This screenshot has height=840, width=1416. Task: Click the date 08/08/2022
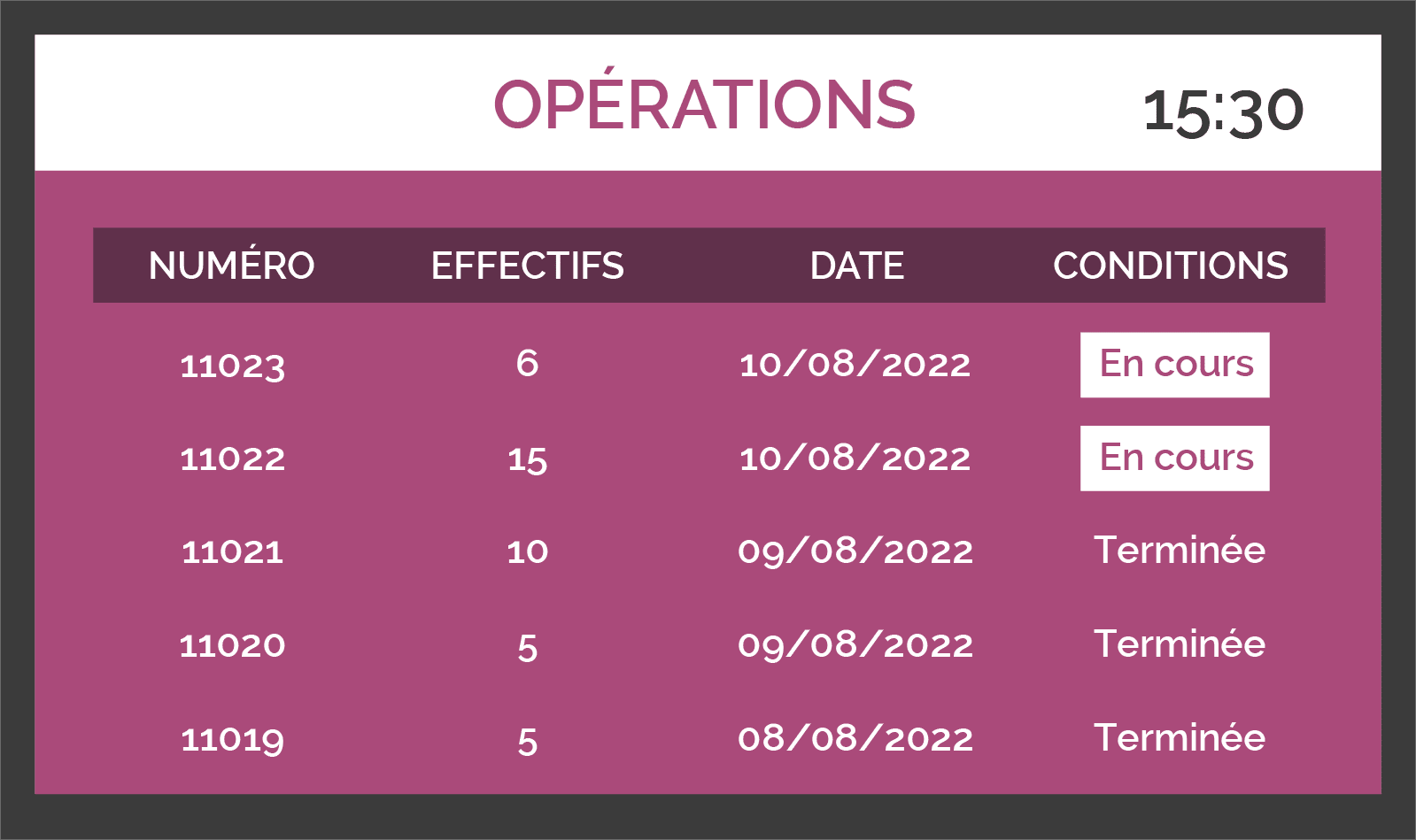[855, 738]
